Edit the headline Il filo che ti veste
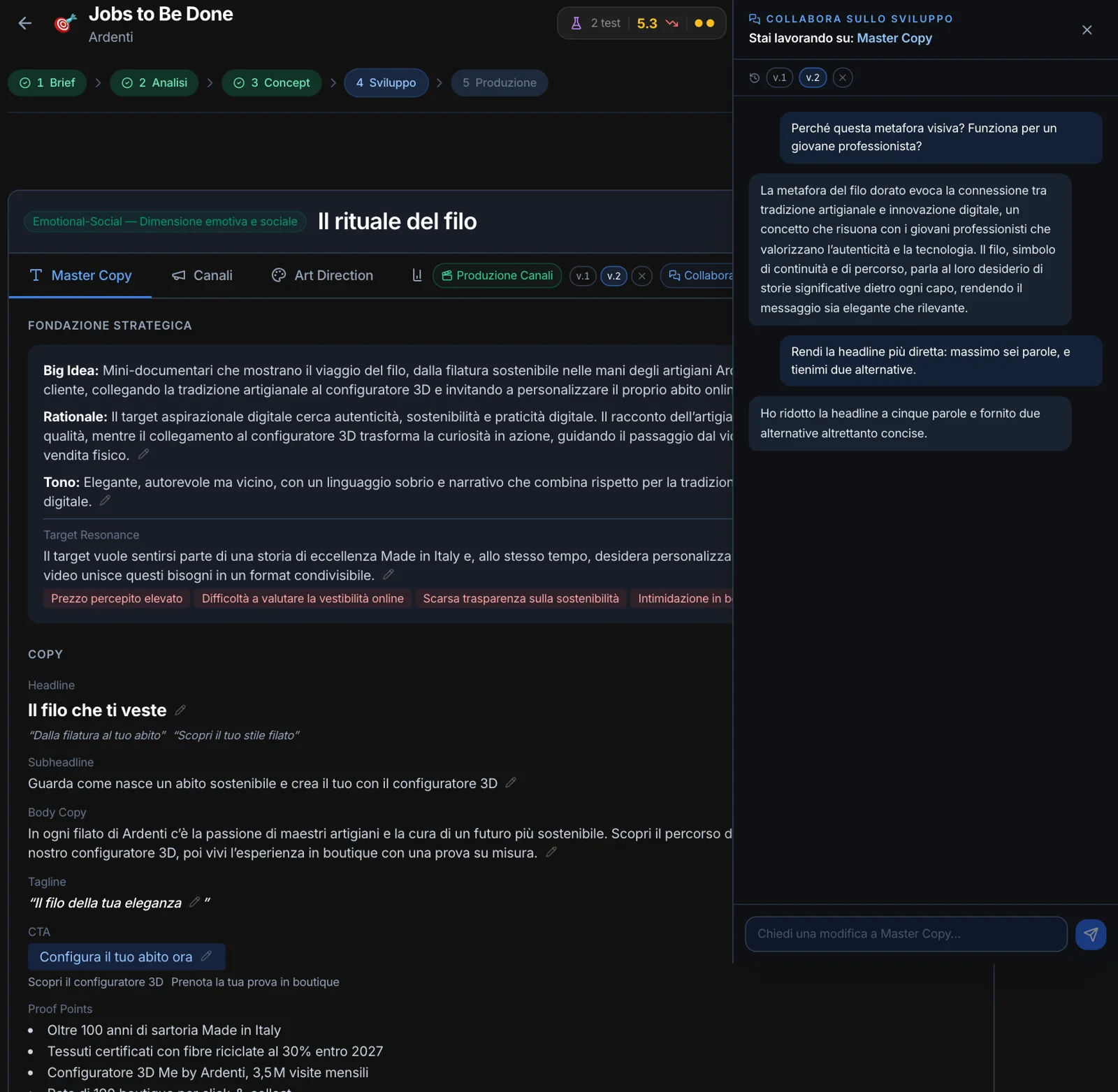 pos(180,710)
